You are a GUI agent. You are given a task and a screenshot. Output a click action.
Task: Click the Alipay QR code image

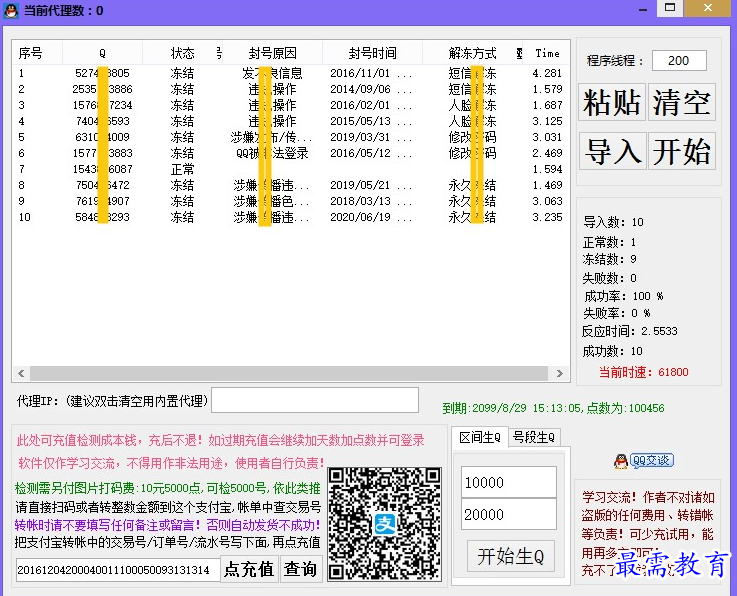pyautogui.click(x=384, y=524)
